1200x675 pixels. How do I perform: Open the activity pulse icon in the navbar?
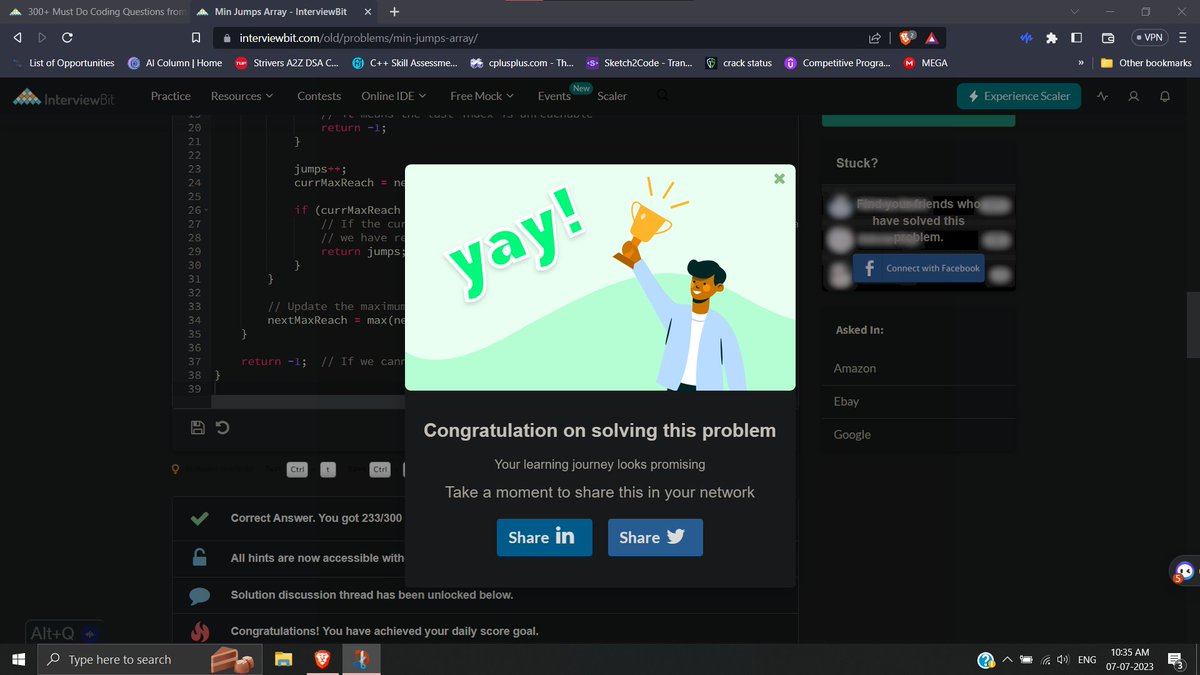(x=1102, y=96)
